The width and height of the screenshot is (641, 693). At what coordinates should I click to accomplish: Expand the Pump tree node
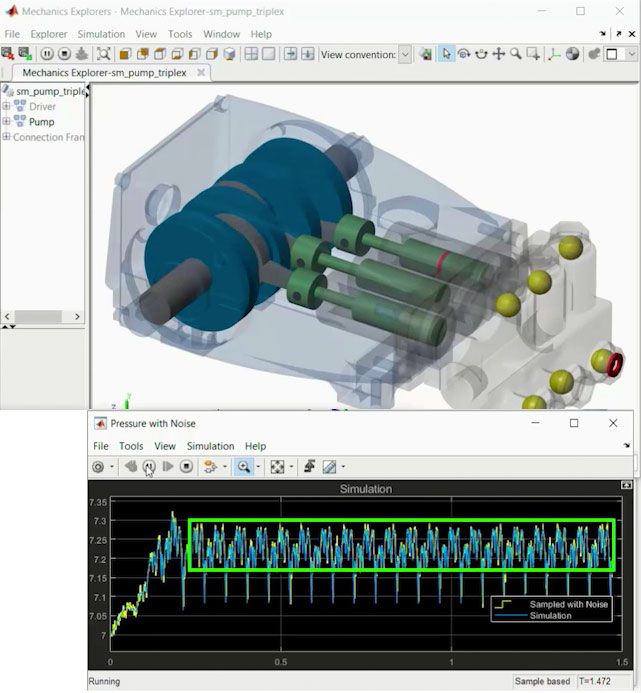[x=6, y=122]
